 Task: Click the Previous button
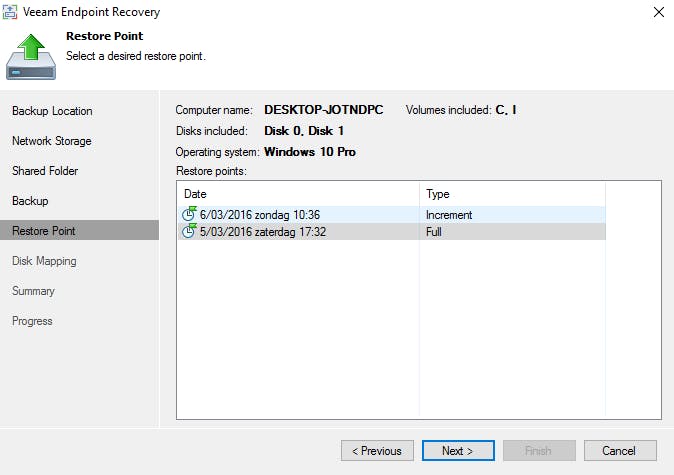coord(377,450)
